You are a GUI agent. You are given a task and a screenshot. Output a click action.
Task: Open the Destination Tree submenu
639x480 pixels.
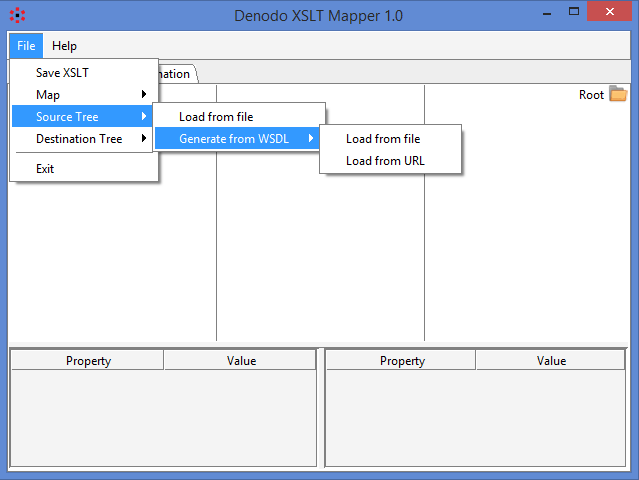82,139
